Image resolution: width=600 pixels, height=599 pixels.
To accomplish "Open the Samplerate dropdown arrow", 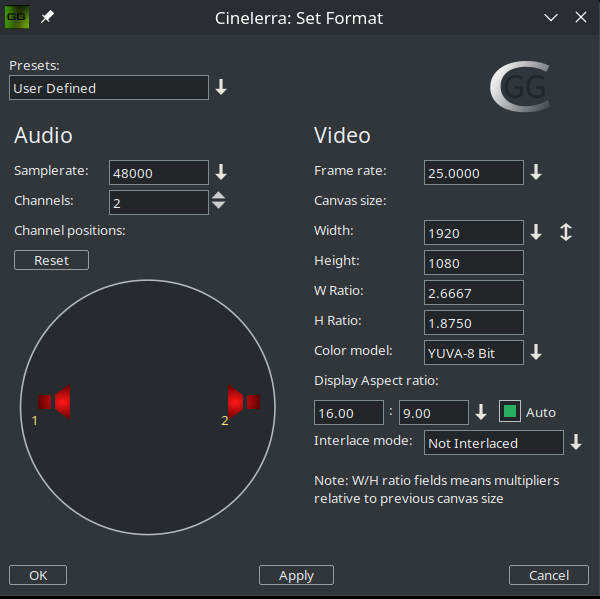I will point(221,172).
